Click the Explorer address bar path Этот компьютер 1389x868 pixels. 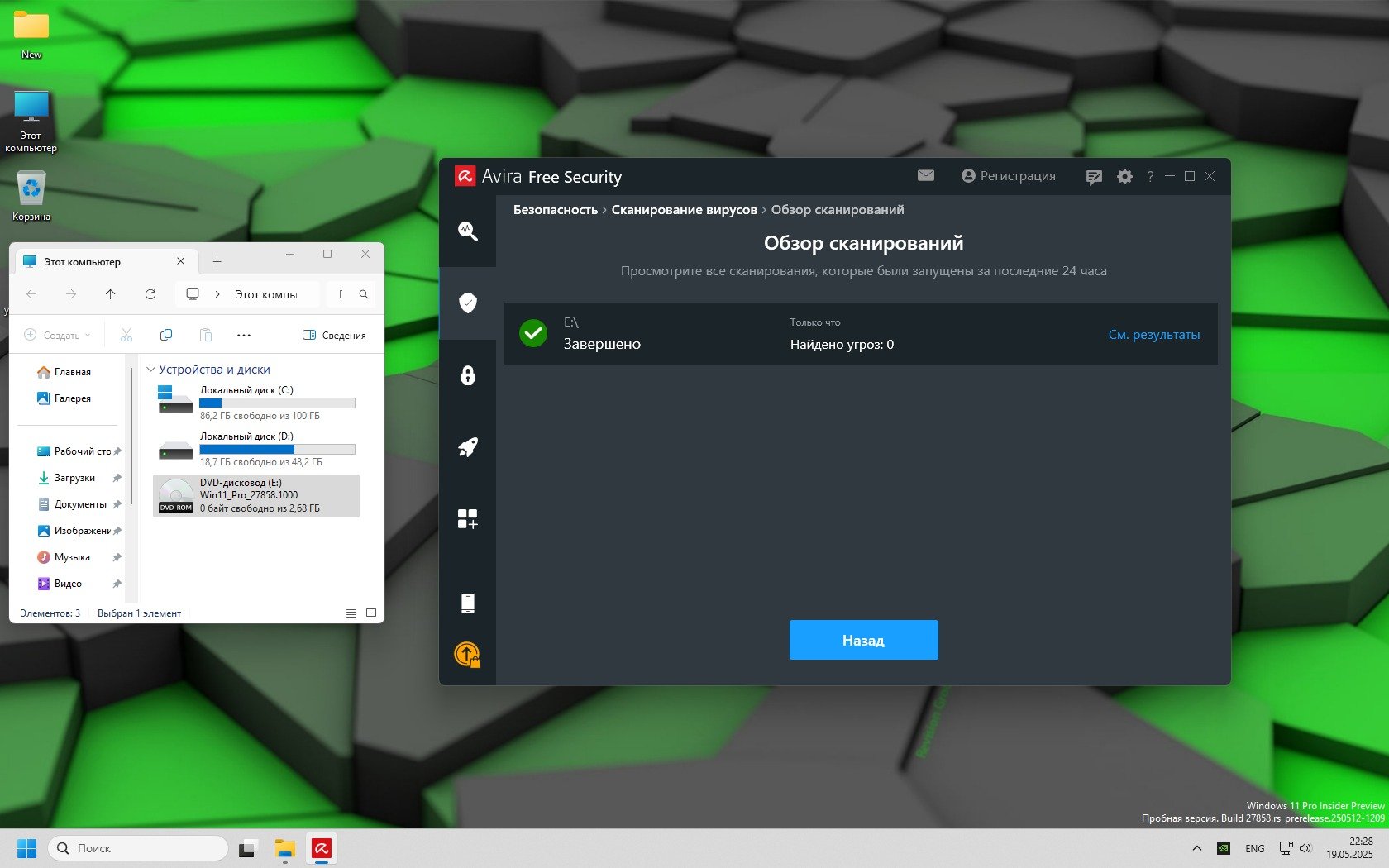(265, 294)
